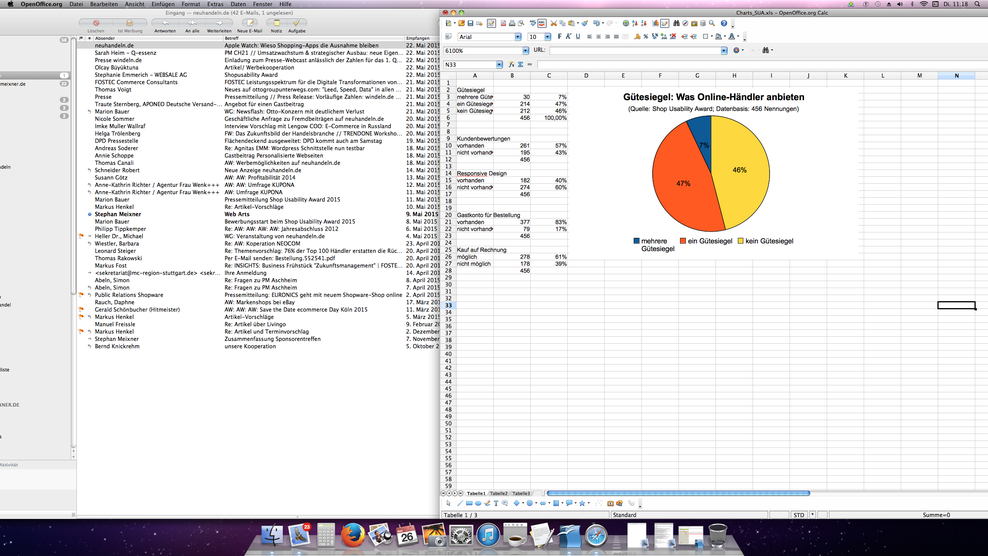Screen dimensions: 988x556
Task: Sort mails by Absender column header
Action: coord(158,38)
